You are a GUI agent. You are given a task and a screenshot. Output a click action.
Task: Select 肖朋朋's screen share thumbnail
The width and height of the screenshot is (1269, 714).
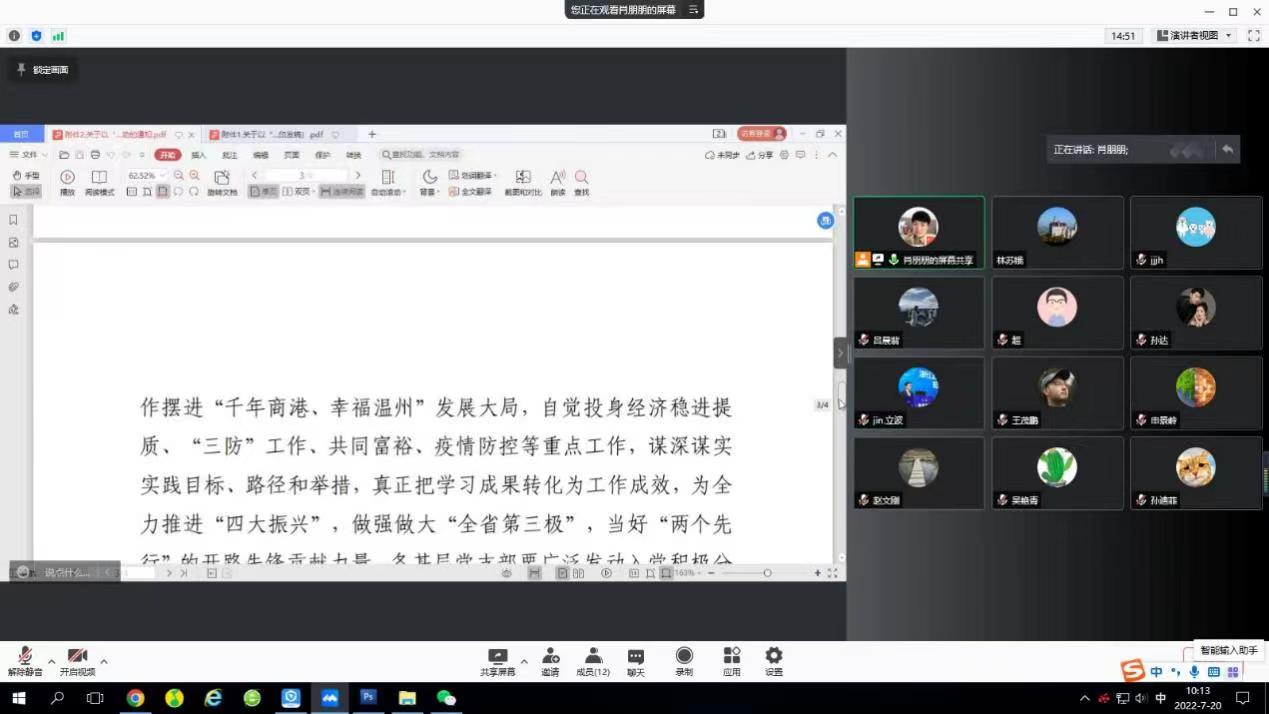click(918, 232)
